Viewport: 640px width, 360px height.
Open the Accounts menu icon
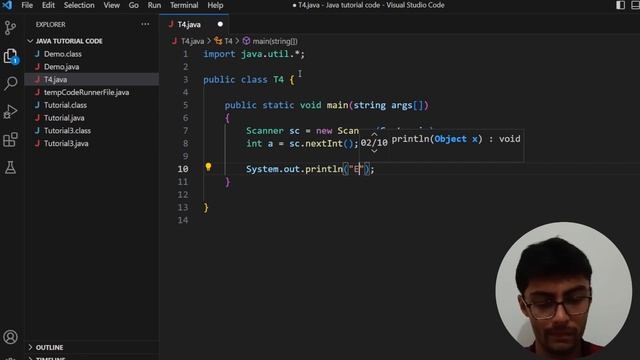(10, 337)
